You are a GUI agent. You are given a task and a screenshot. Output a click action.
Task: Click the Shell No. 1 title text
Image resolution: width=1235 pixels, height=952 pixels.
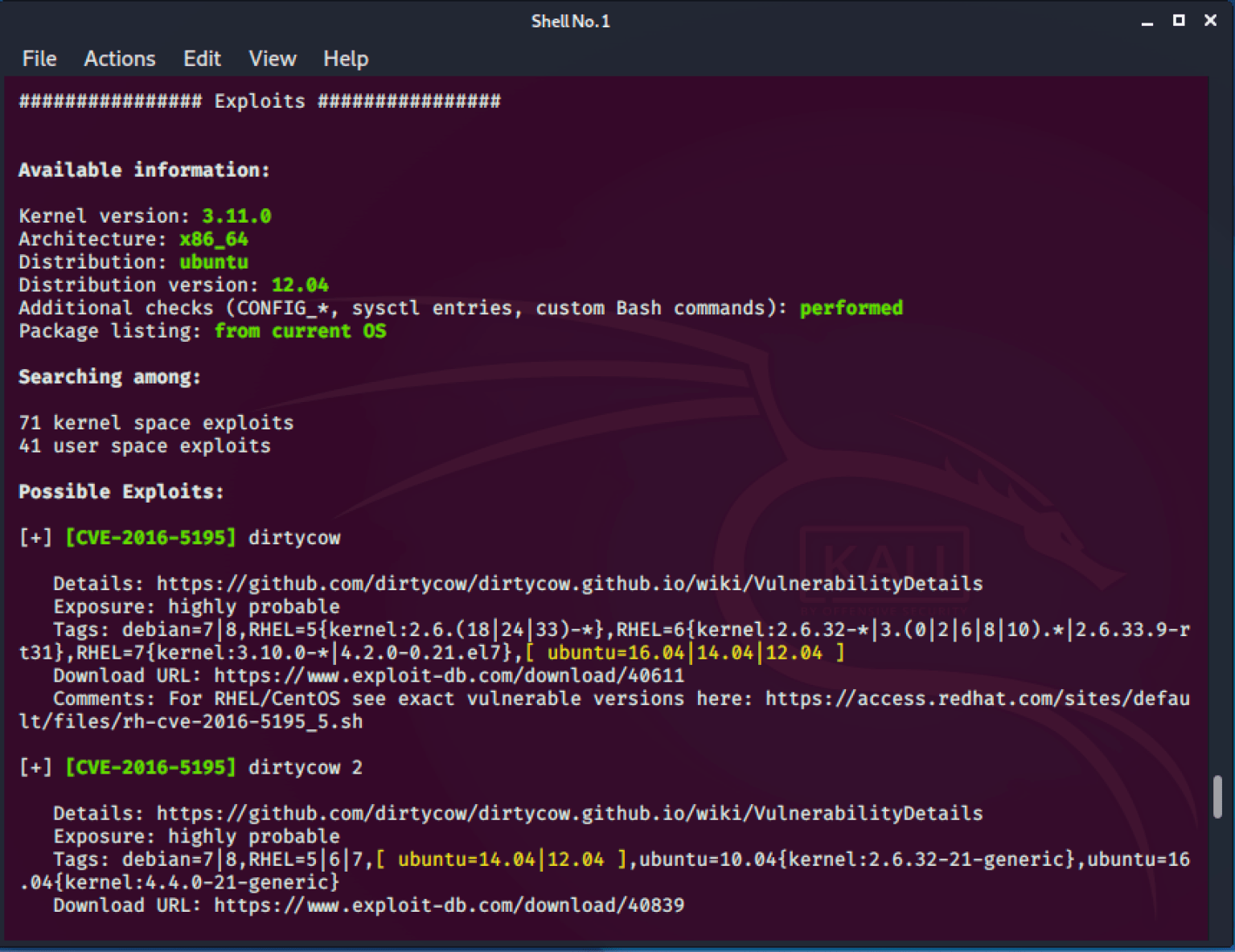tap(571, 22)
